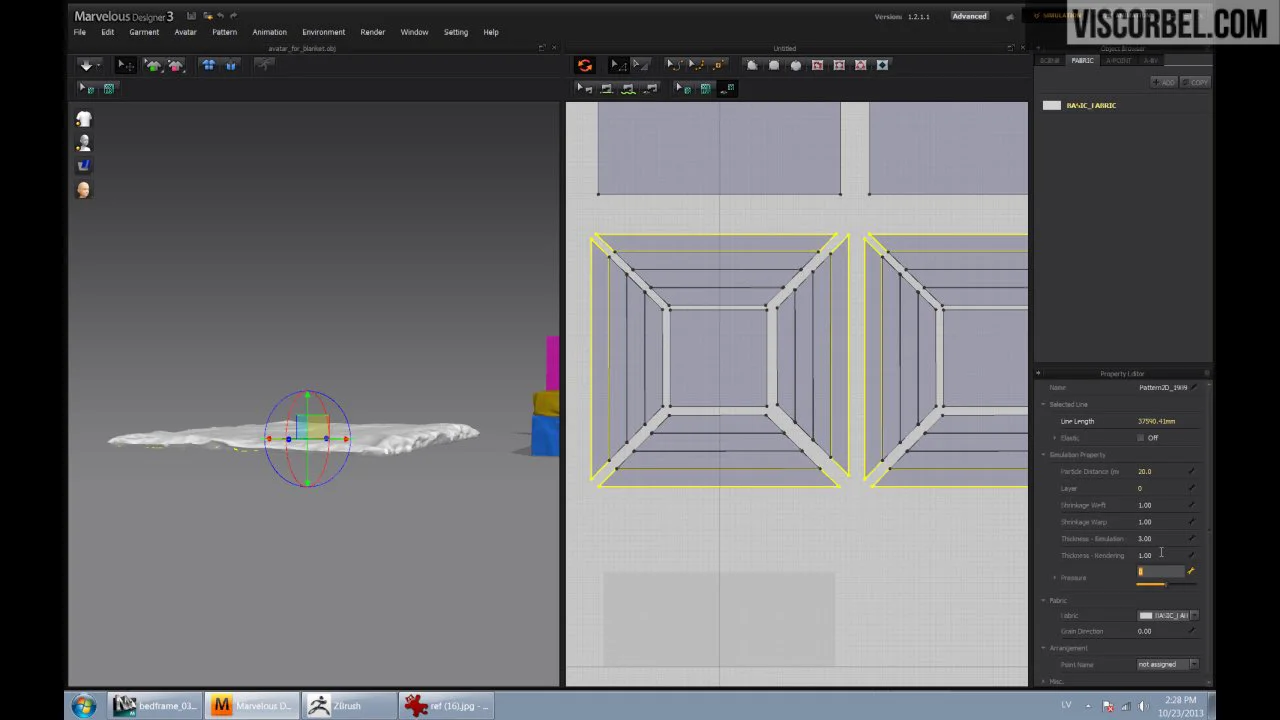
Task: Open ref (16).jpg task in the taskbar
Action: click(x=445, y=706)
